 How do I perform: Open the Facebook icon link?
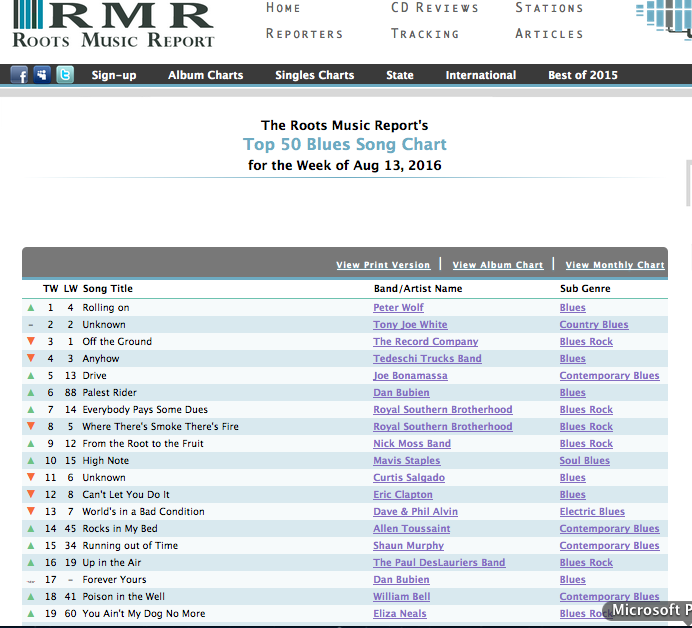click(19, 75)
